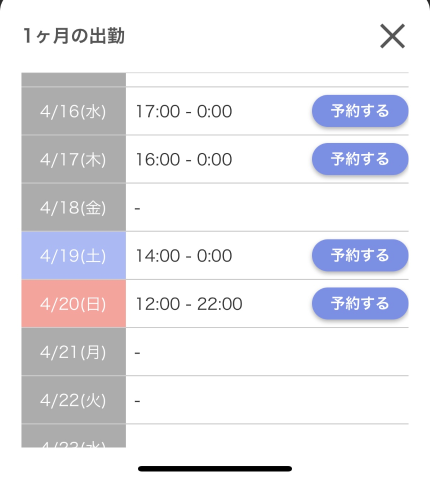The height and width of the screenshot is (480, 430).
Task: Click the 1ヶ月の出勤 heading
Action: [x=74, y=36]
